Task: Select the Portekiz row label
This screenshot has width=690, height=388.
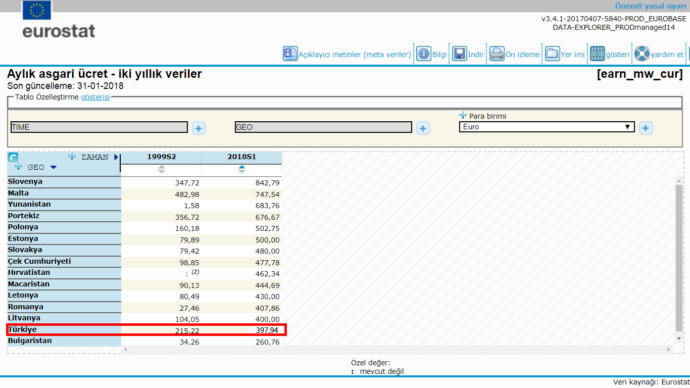Action: coord(24,216)
